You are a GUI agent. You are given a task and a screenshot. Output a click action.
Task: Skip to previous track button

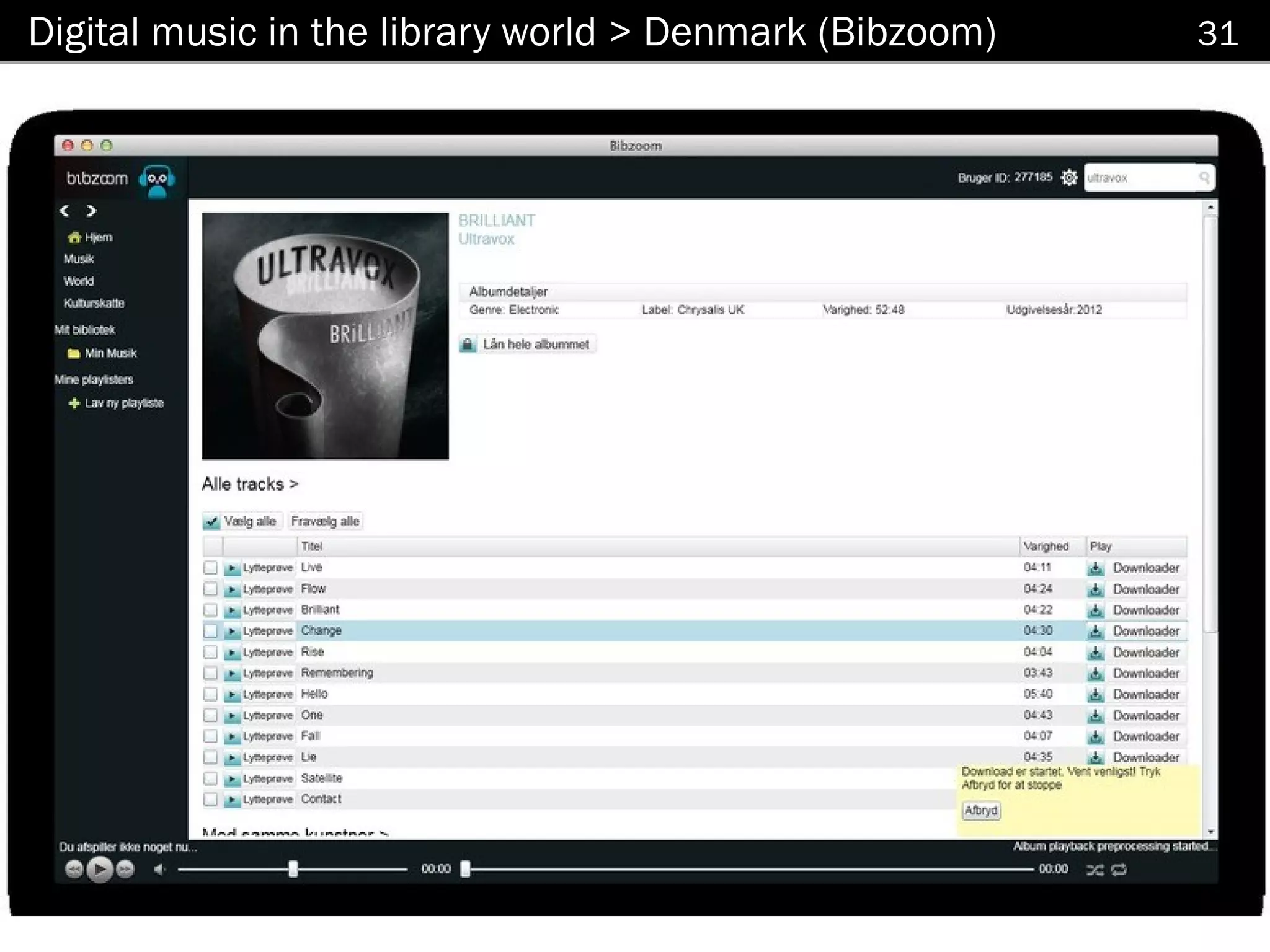tap(74, 870)
